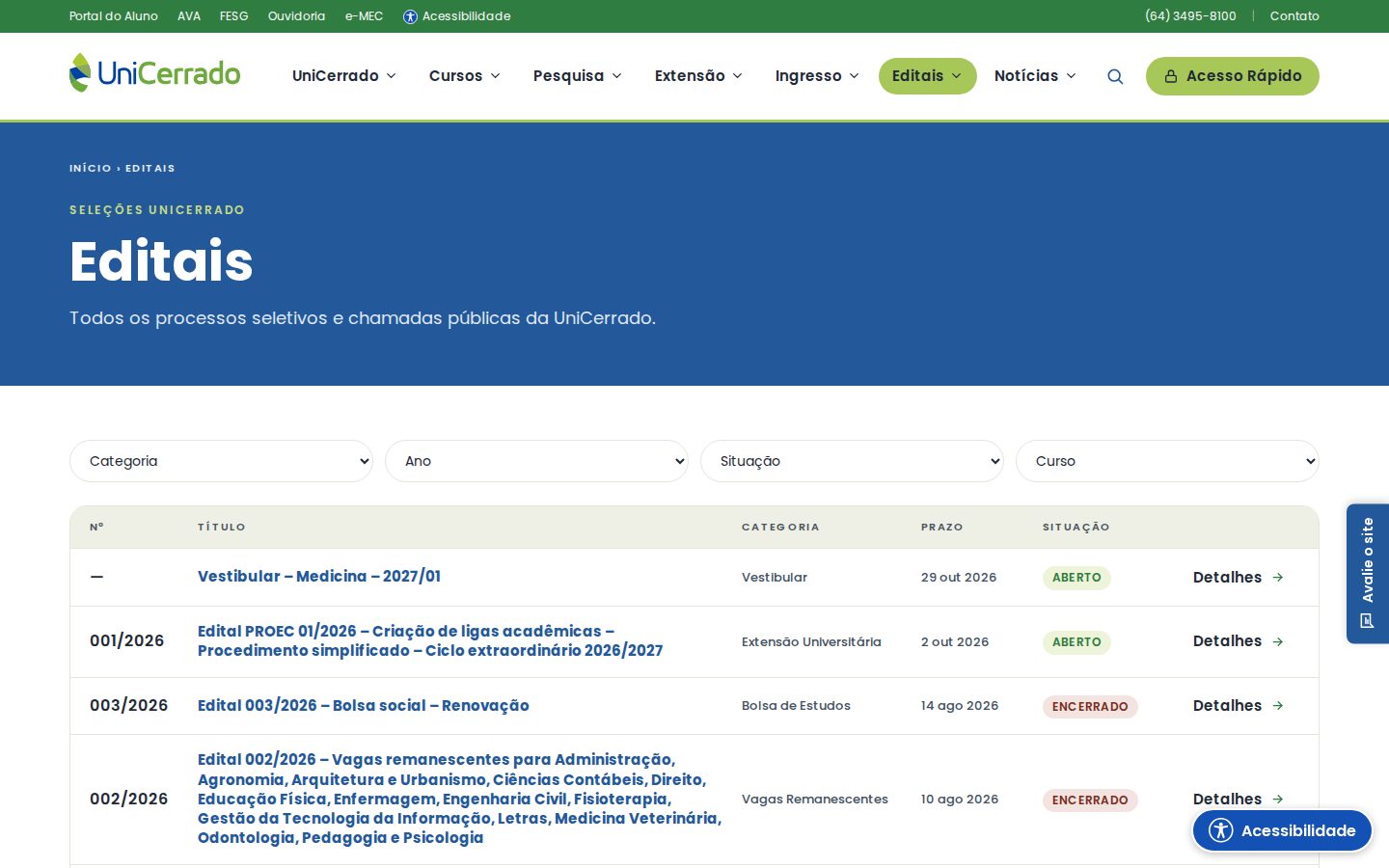Click the lock icon in Acesso Rápido
Screen dimensions: 1389x868
[1171, 76]
